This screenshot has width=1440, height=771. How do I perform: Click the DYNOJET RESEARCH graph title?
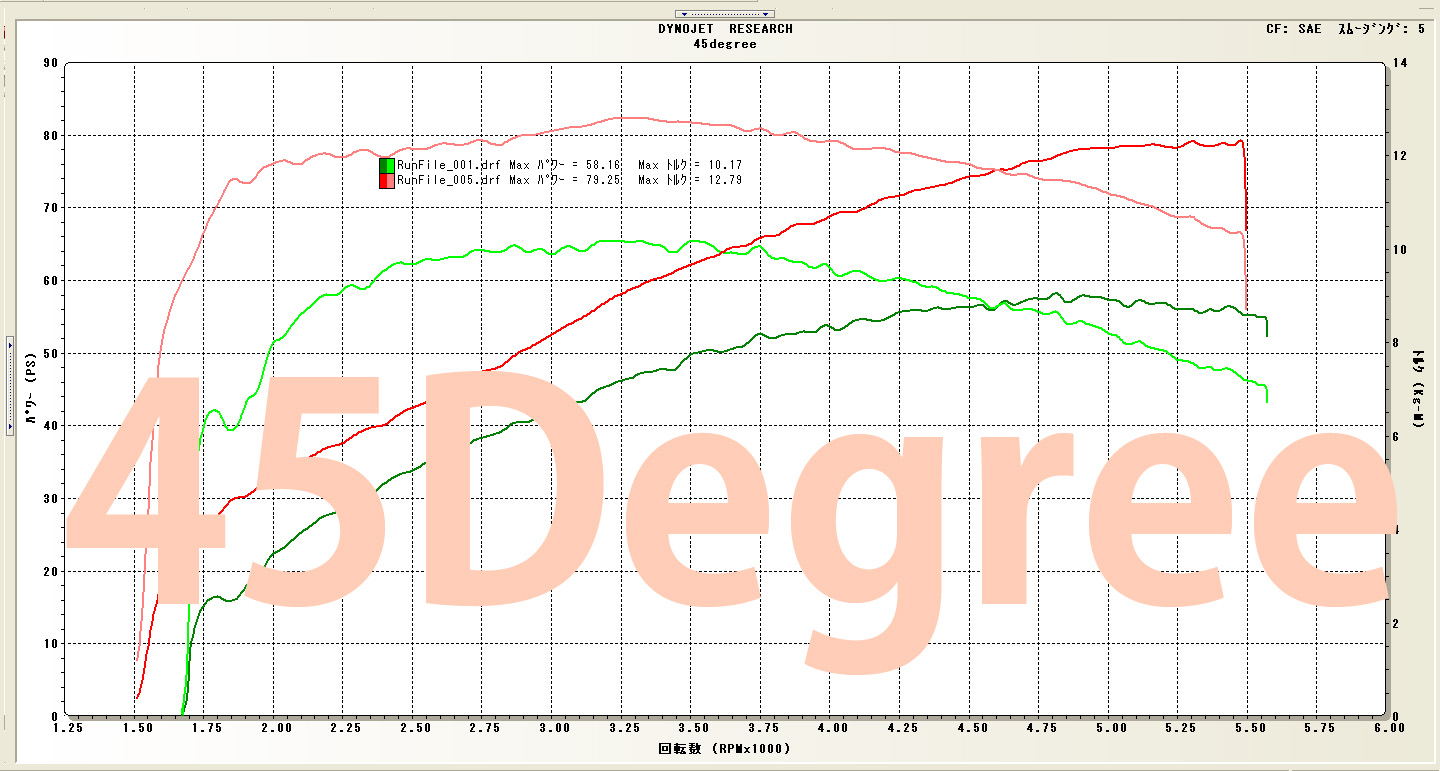(725, 29)
